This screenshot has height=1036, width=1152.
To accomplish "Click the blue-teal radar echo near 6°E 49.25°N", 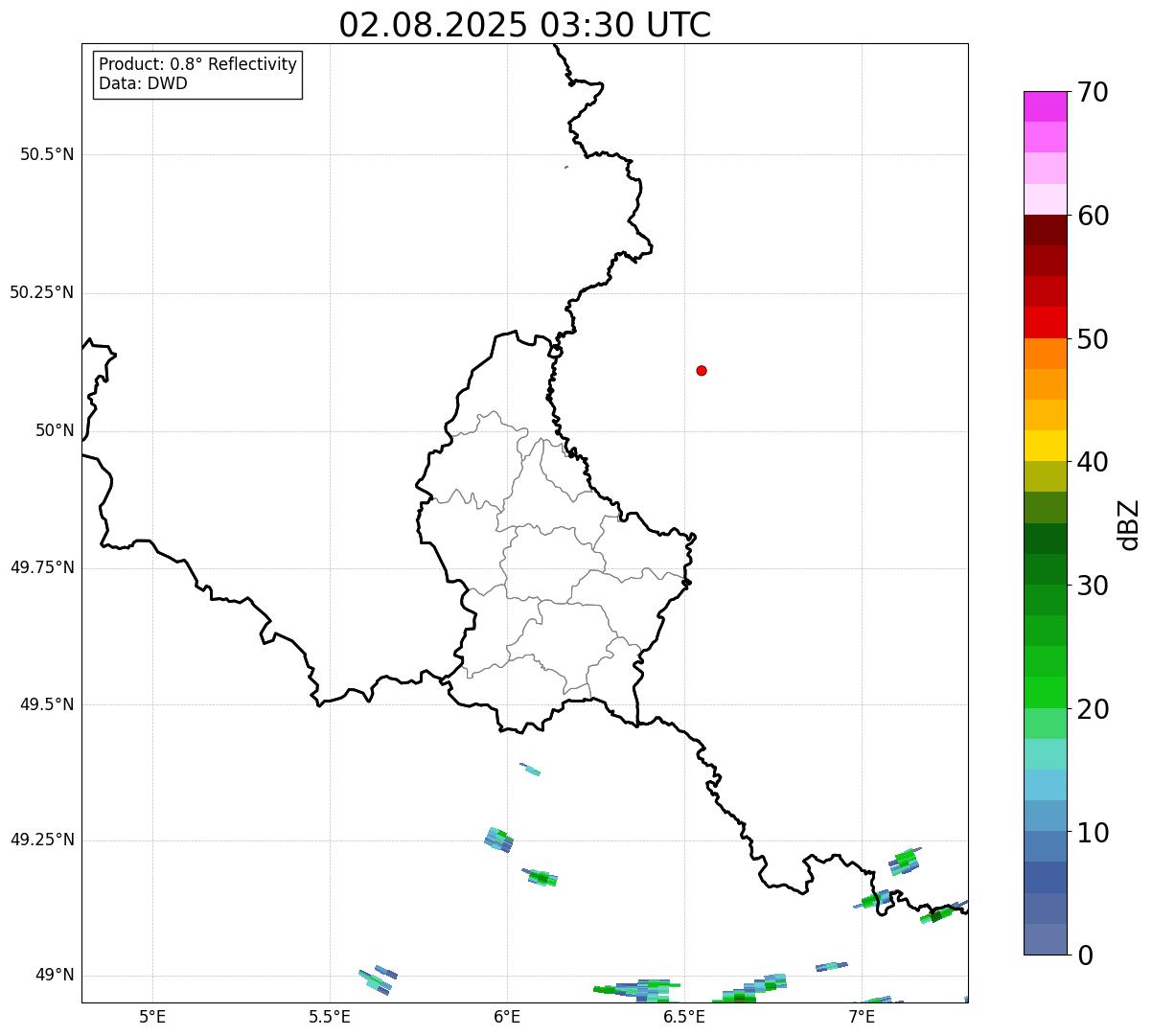I will pyautogui.click(x=498, y=840).
